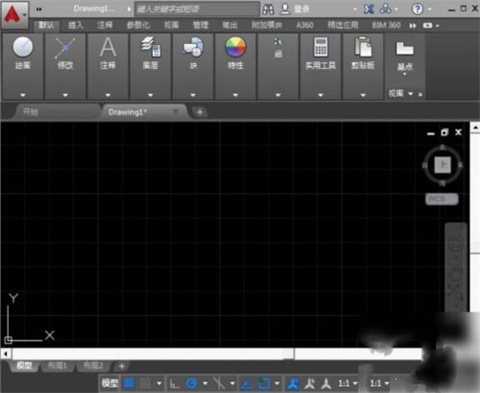Open the Draw (绘图) ribbon panel icon
Viewport: 480px width, 393px height.
click(x=23, y=47)
